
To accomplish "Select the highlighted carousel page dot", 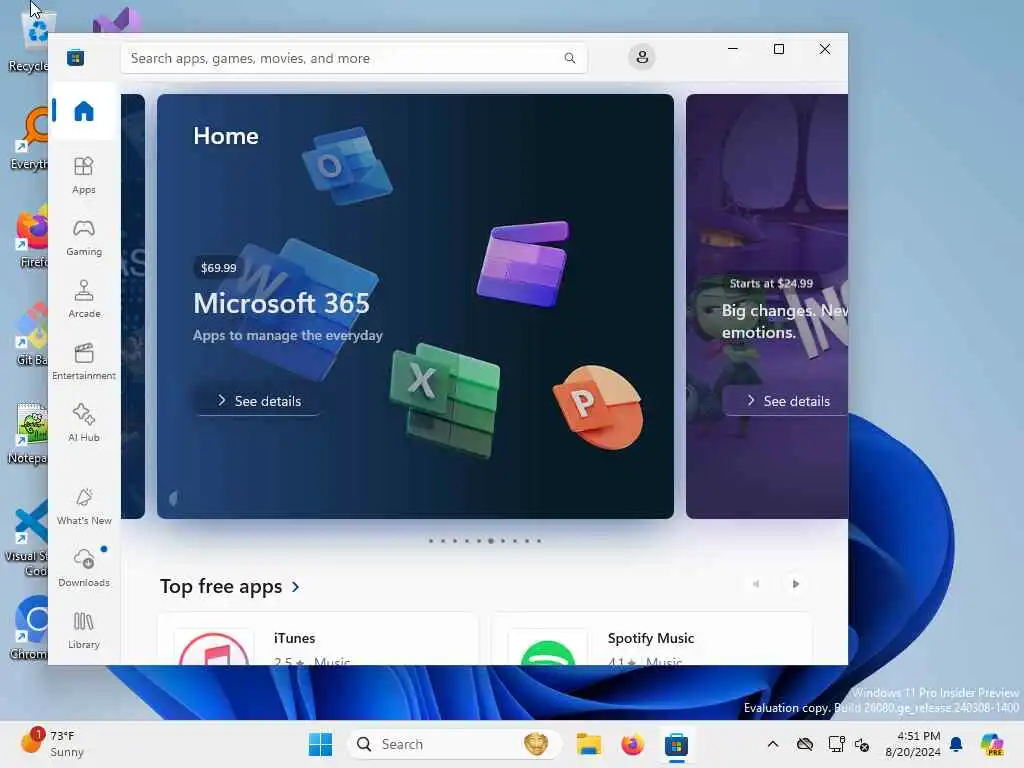I will pos(490,541).
